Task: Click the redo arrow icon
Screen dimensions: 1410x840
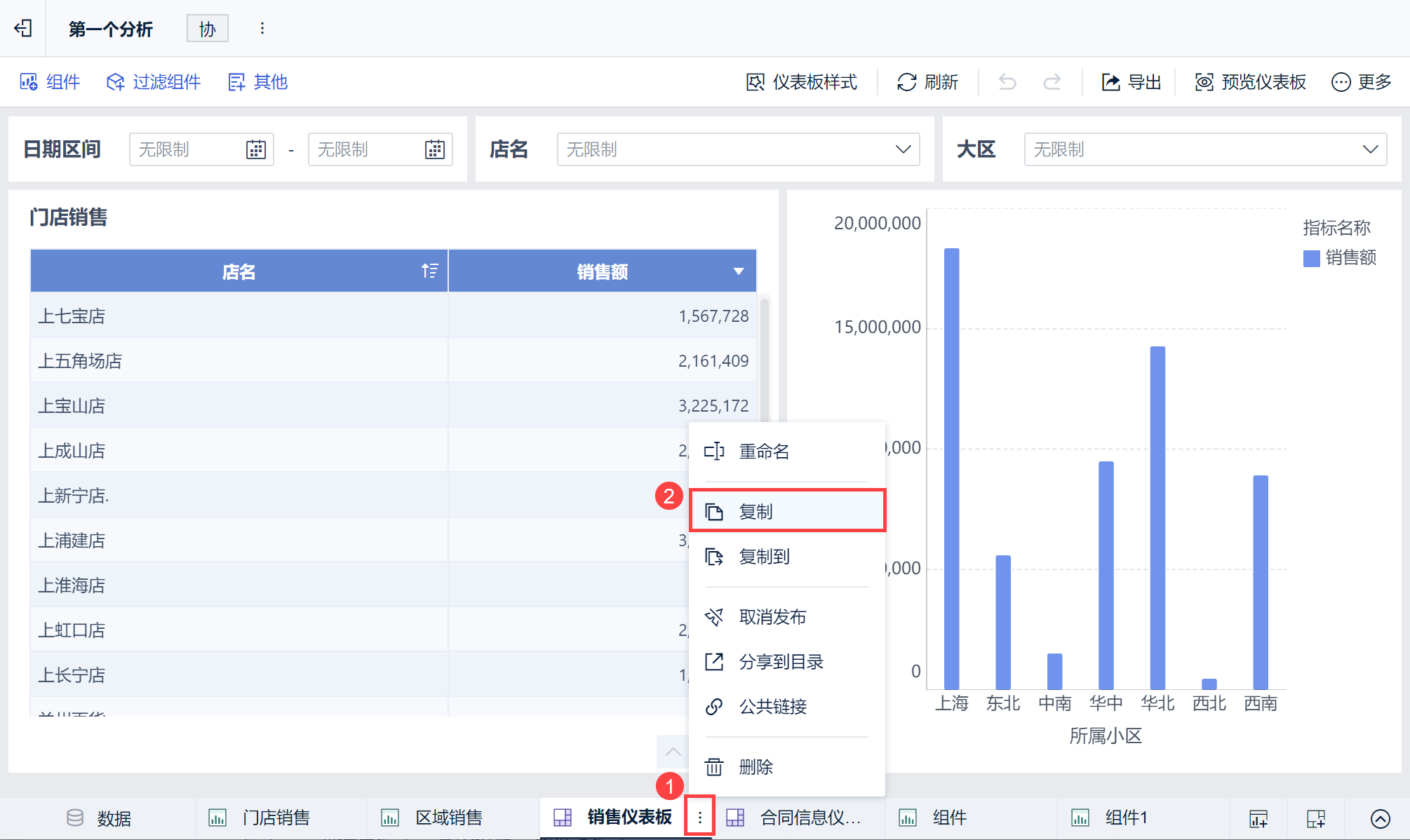Action: tap(1052, 82)
